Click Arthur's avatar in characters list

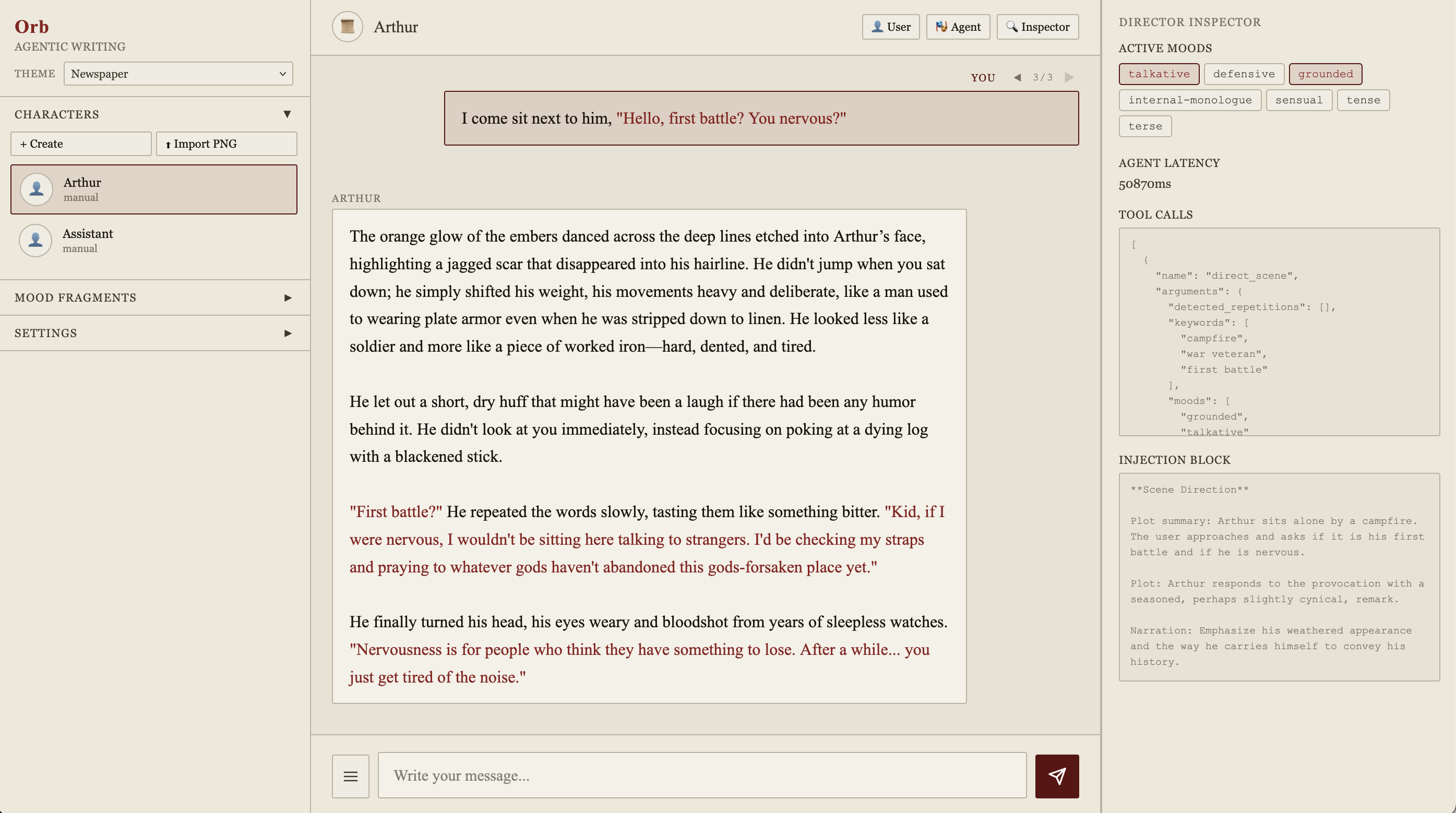37,189
